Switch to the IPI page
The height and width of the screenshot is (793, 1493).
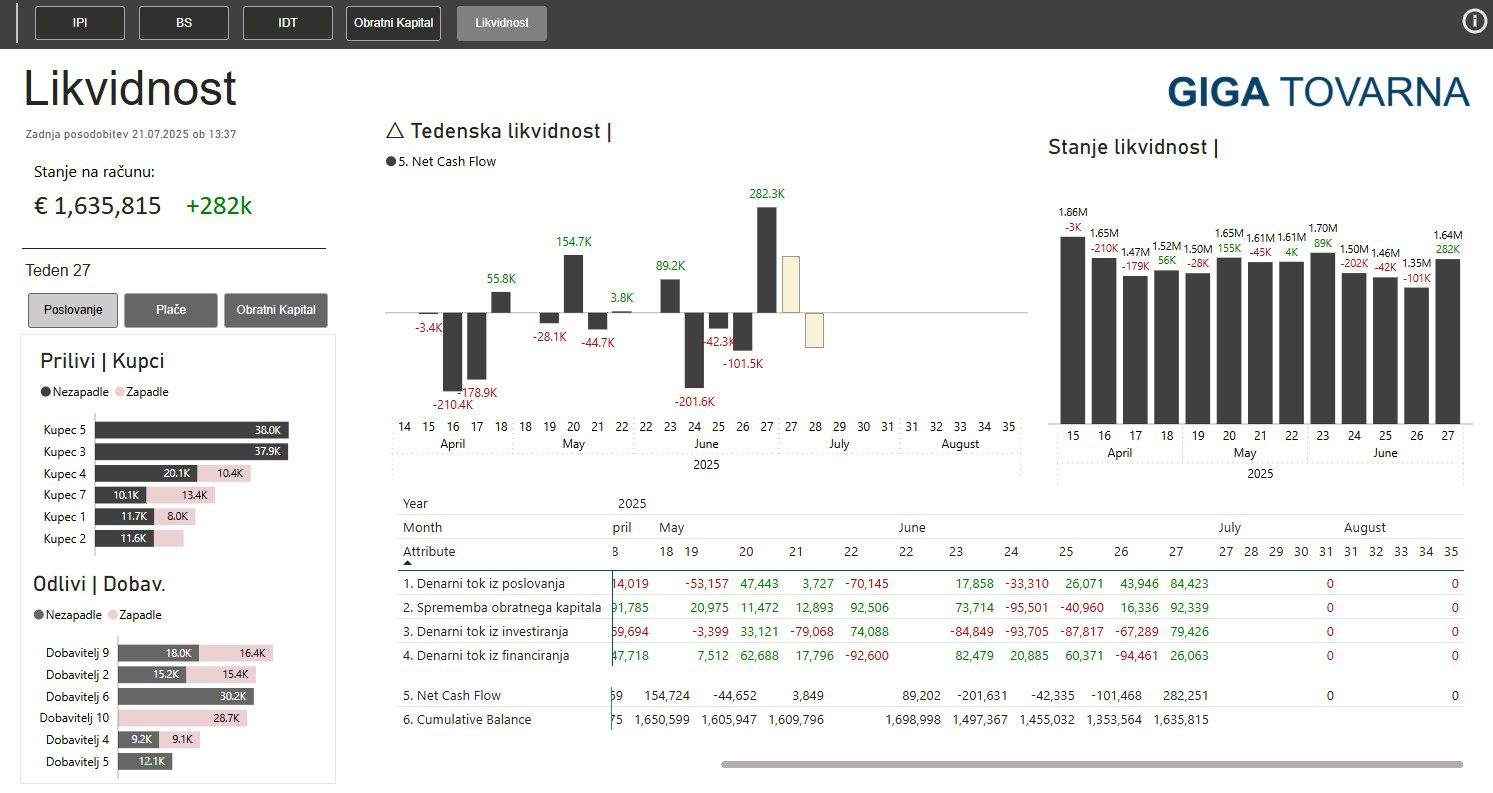pos(79,22)
